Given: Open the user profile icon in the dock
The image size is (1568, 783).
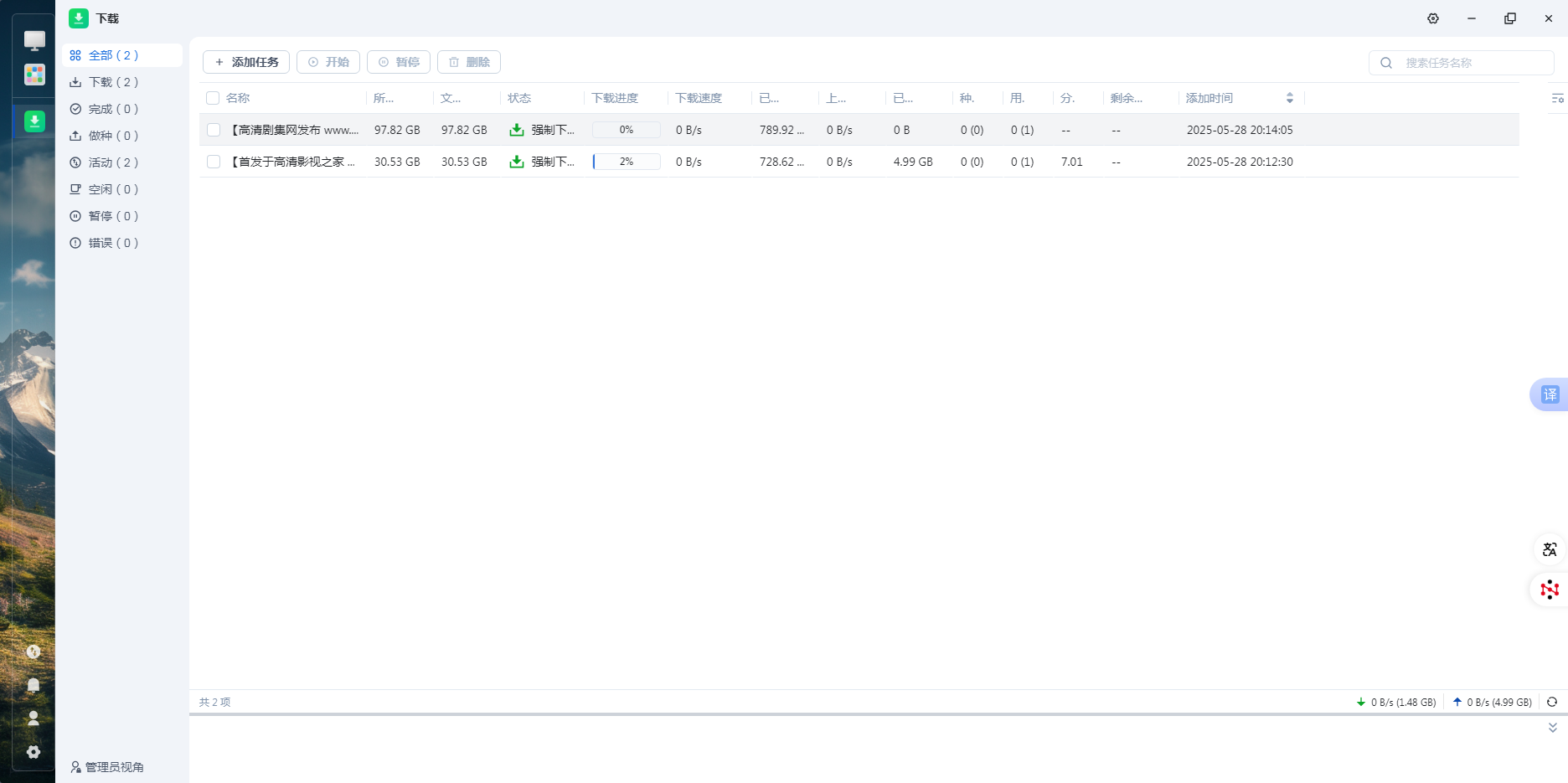Looking at the screenshot, I should click(34, 719).
